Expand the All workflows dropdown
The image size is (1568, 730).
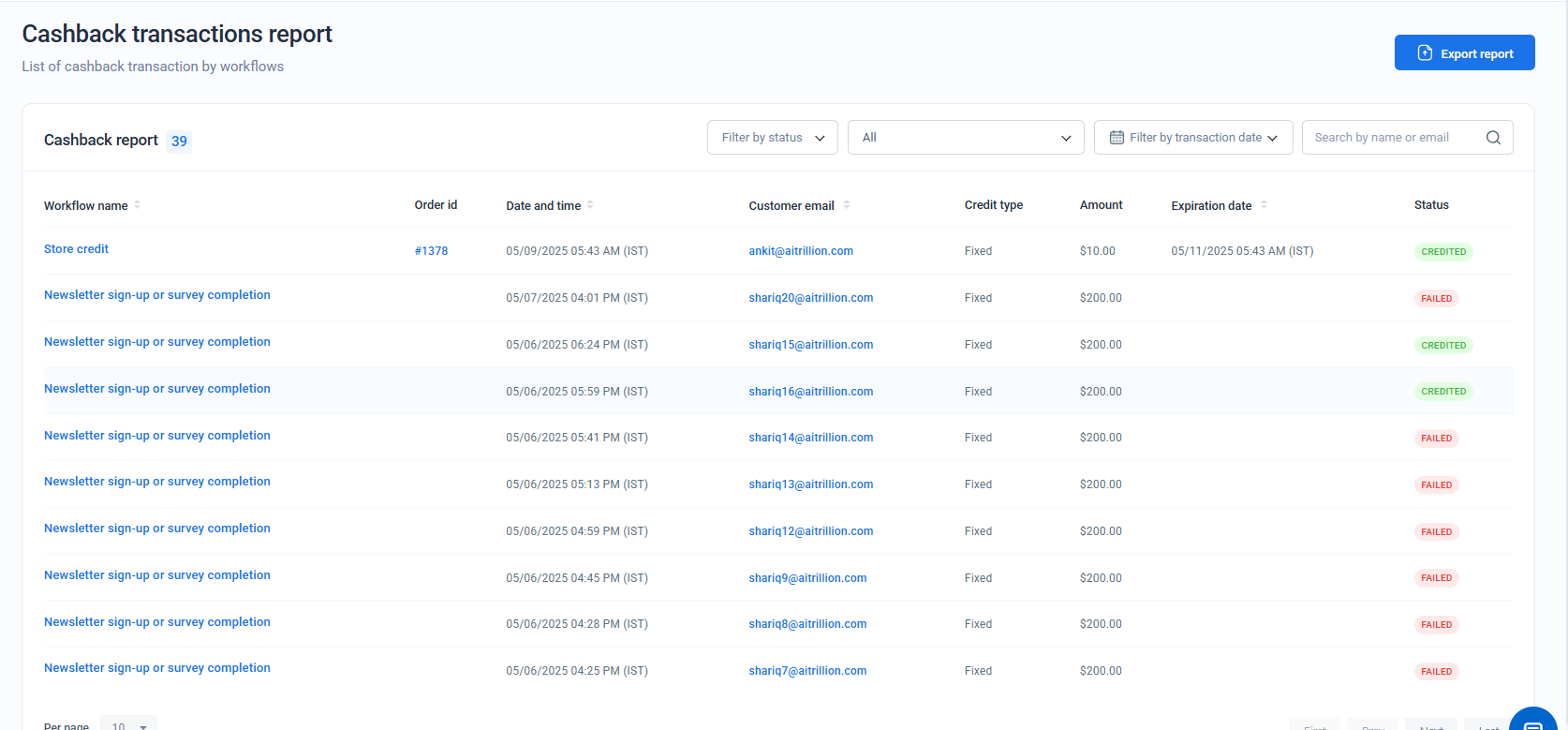[x=966, y=137]
